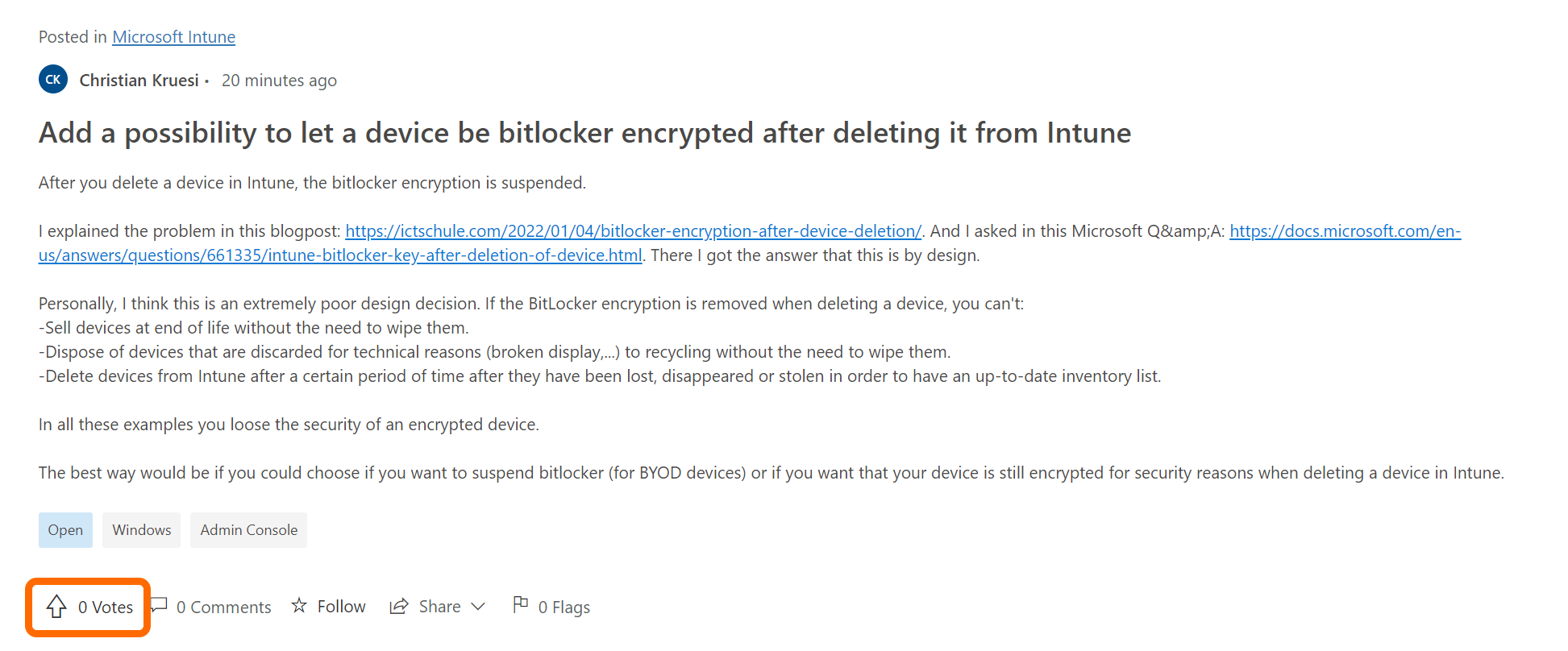Click the Follow star icon
The width and height of the screenshot is (1568, 651).
pyautogui.click(x=299, y=605)
